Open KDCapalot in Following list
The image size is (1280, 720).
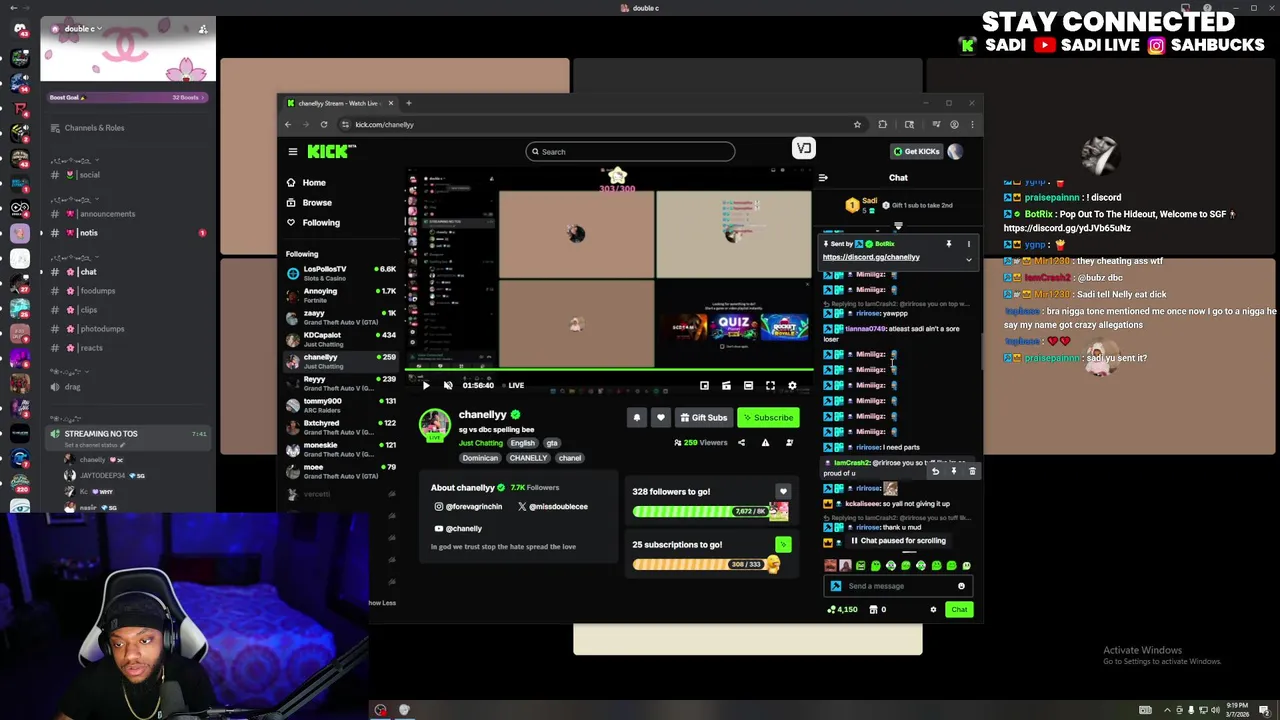click(341, 339)
